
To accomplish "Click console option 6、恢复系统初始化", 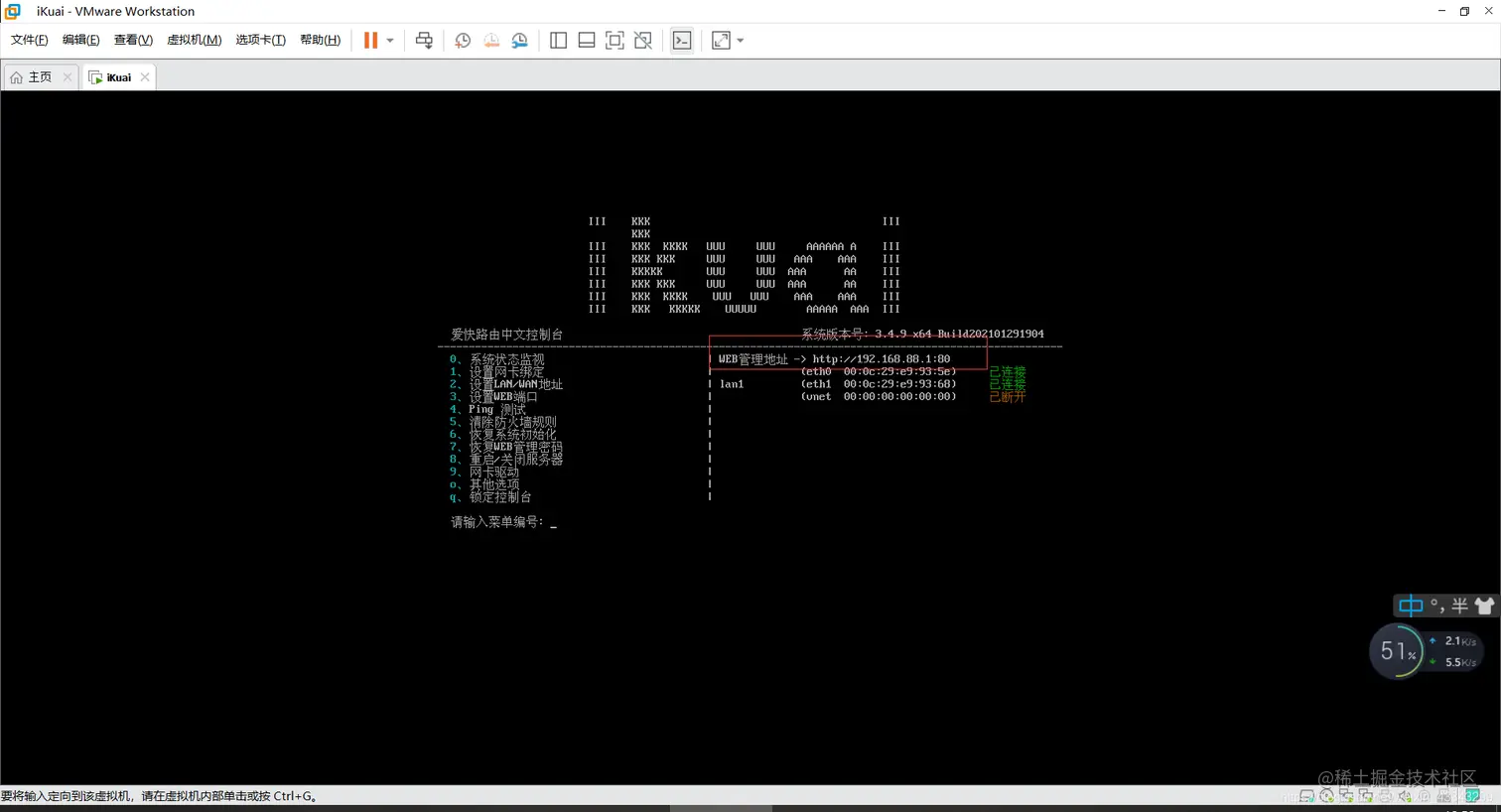I will point(502,434).
